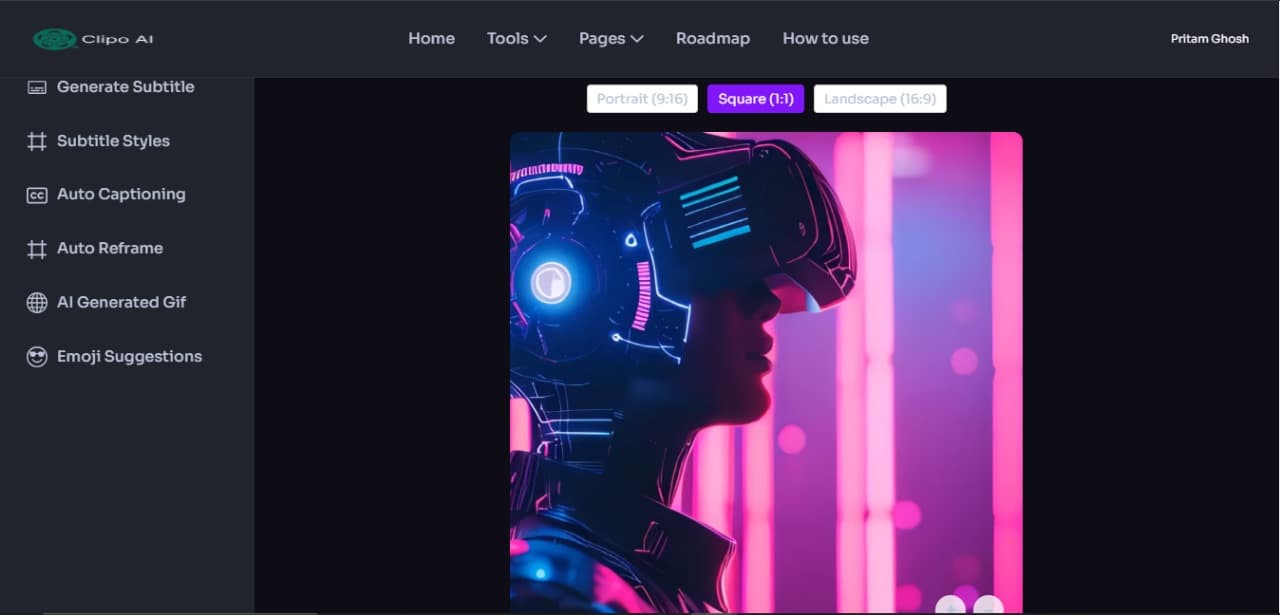1280x615 pixels.
Task: Click the Pritam Ghosh account name
Action: (x=1210, y=39)
